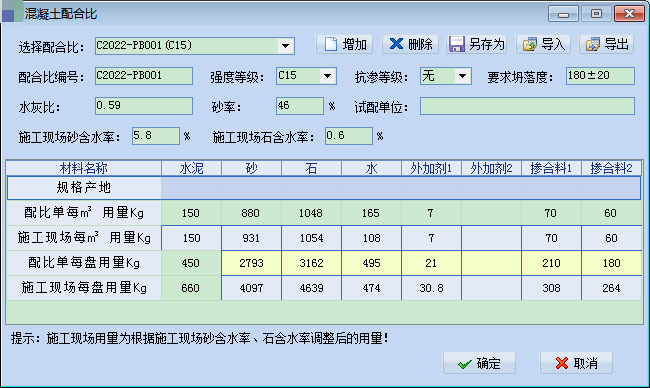Viewport: 650px width, 388px height.
Task: Click the 石 column header
Action: [x=311, y=168]
